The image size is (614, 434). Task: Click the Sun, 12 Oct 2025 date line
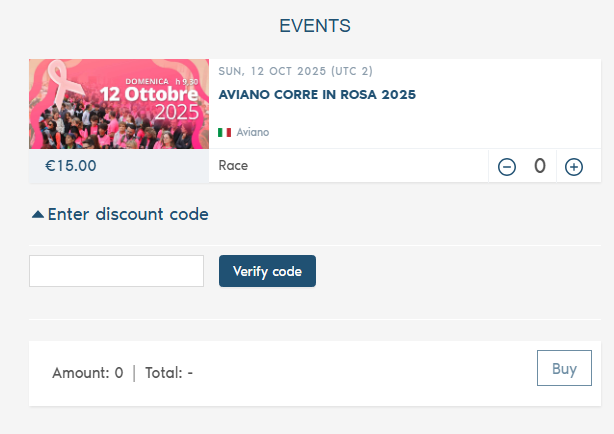295,71
